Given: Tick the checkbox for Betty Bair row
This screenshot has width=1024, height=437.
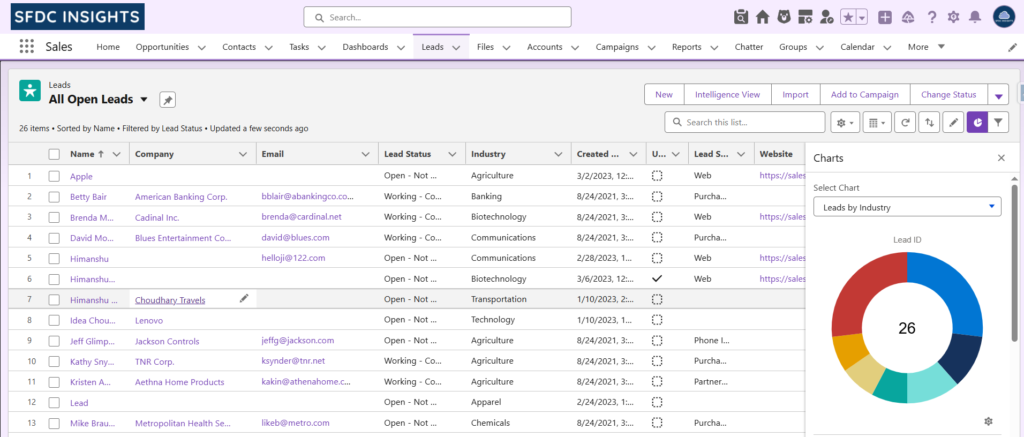Looking at the screenshot, I should coord(54,197).
